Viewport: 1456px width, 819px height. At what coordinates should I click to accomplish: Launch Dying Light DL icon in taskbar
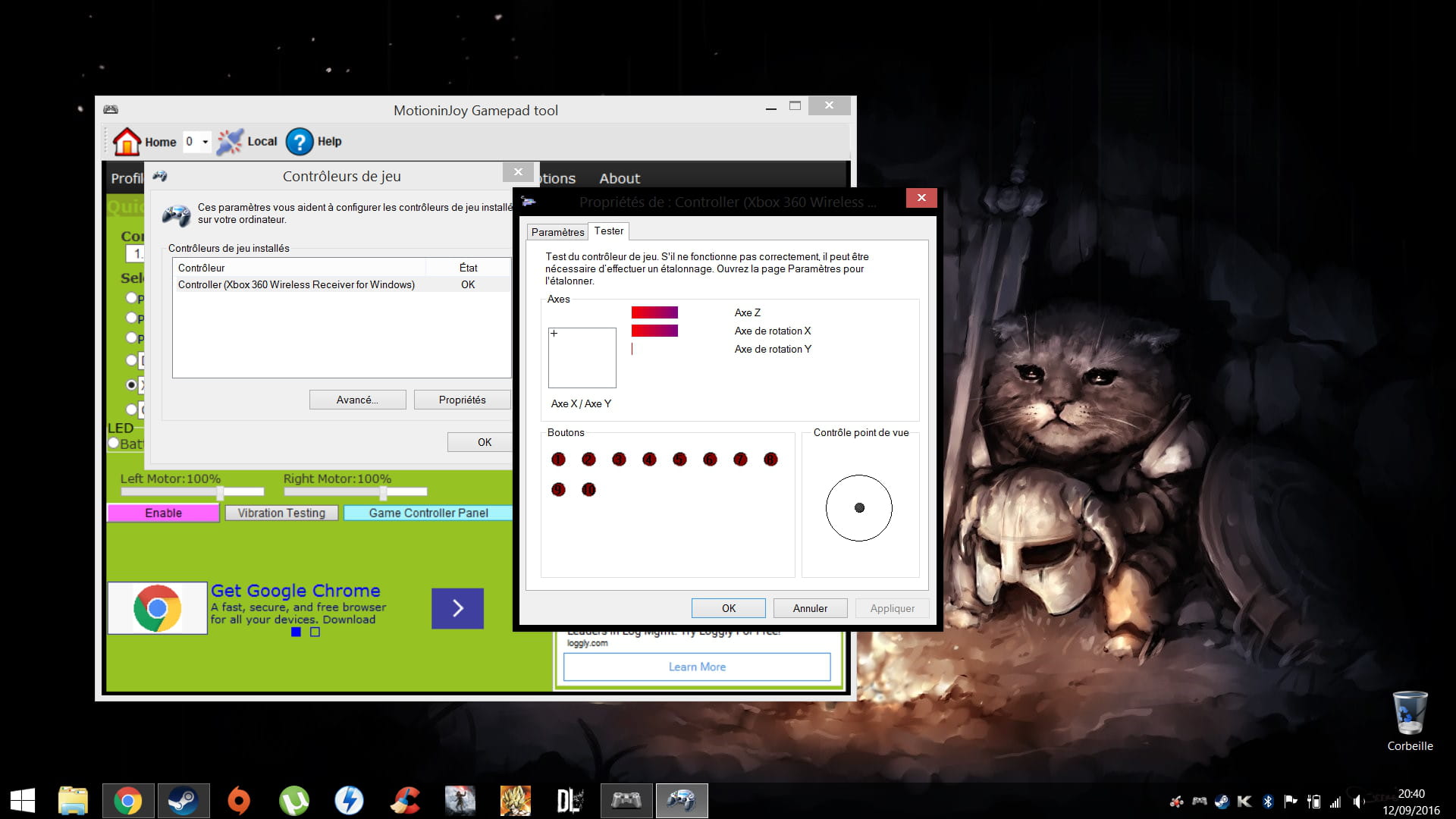(x=570, y=801)
